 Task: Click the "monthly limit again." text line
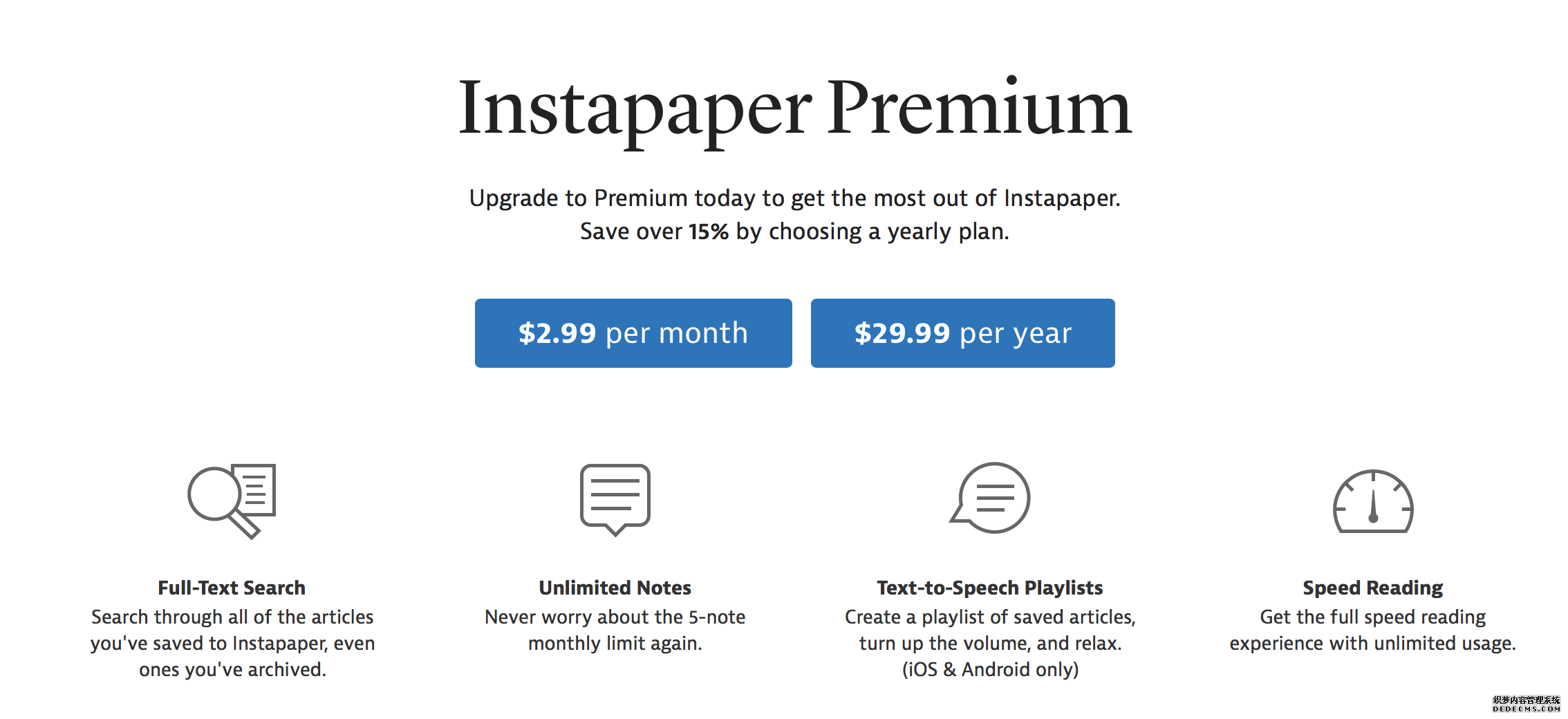click(x=615, y=644)
